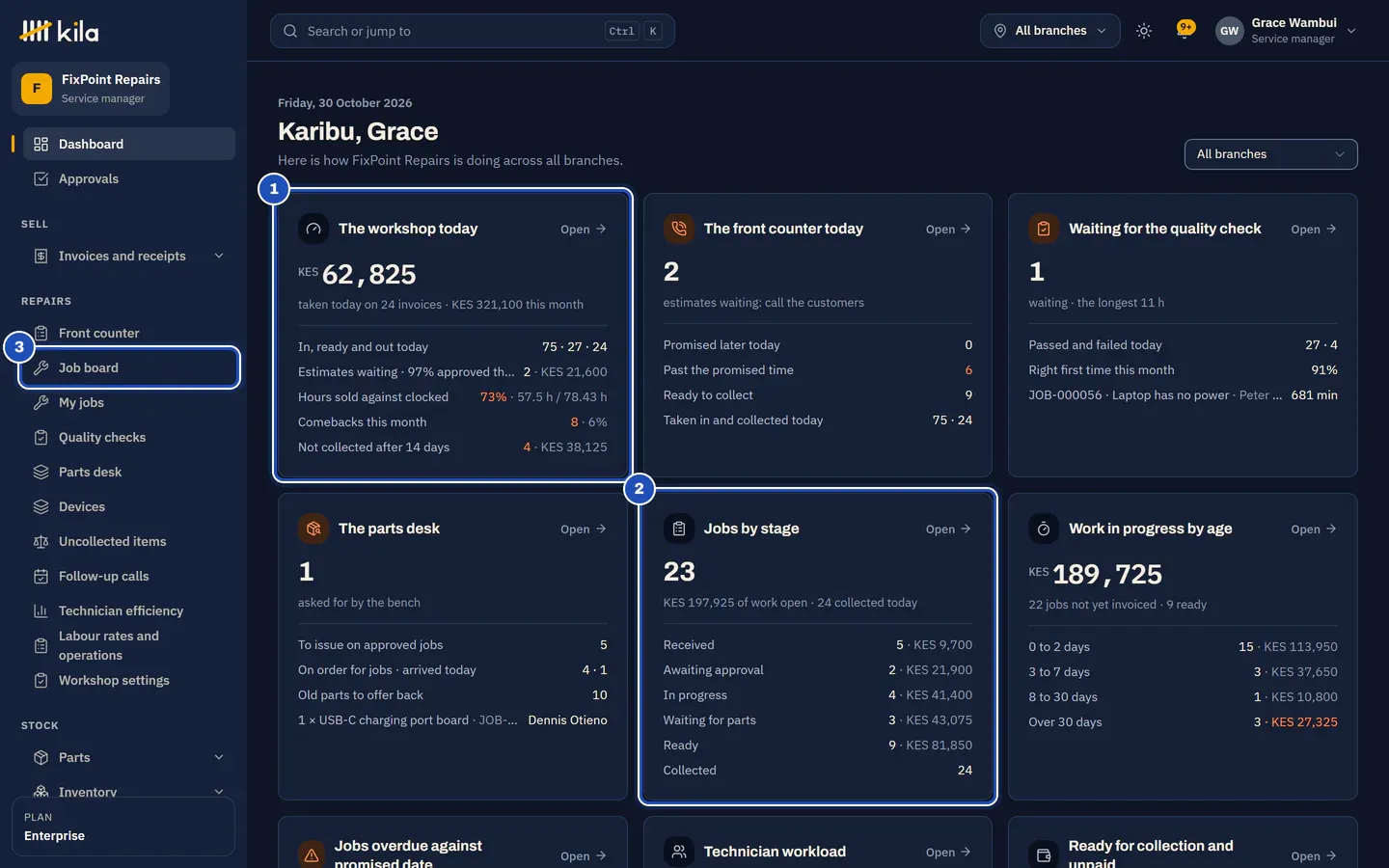Open Workshop settings

[x=128, y=681]
